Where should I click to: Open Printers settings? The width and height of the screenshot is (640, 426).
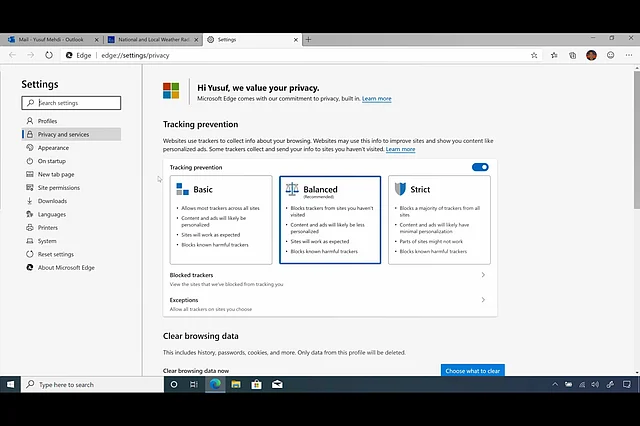click(x=71, y=228)
